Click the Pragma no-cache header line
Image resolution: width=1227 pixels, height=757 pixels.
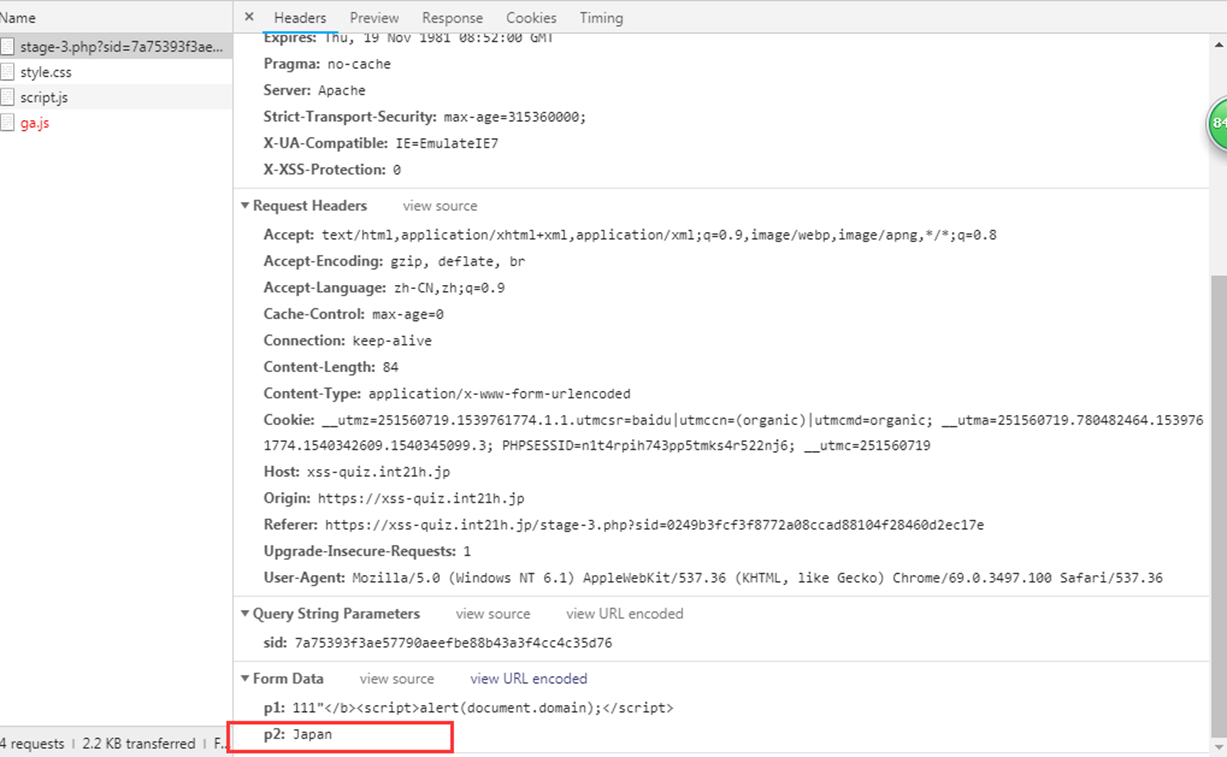click(327, 63)
